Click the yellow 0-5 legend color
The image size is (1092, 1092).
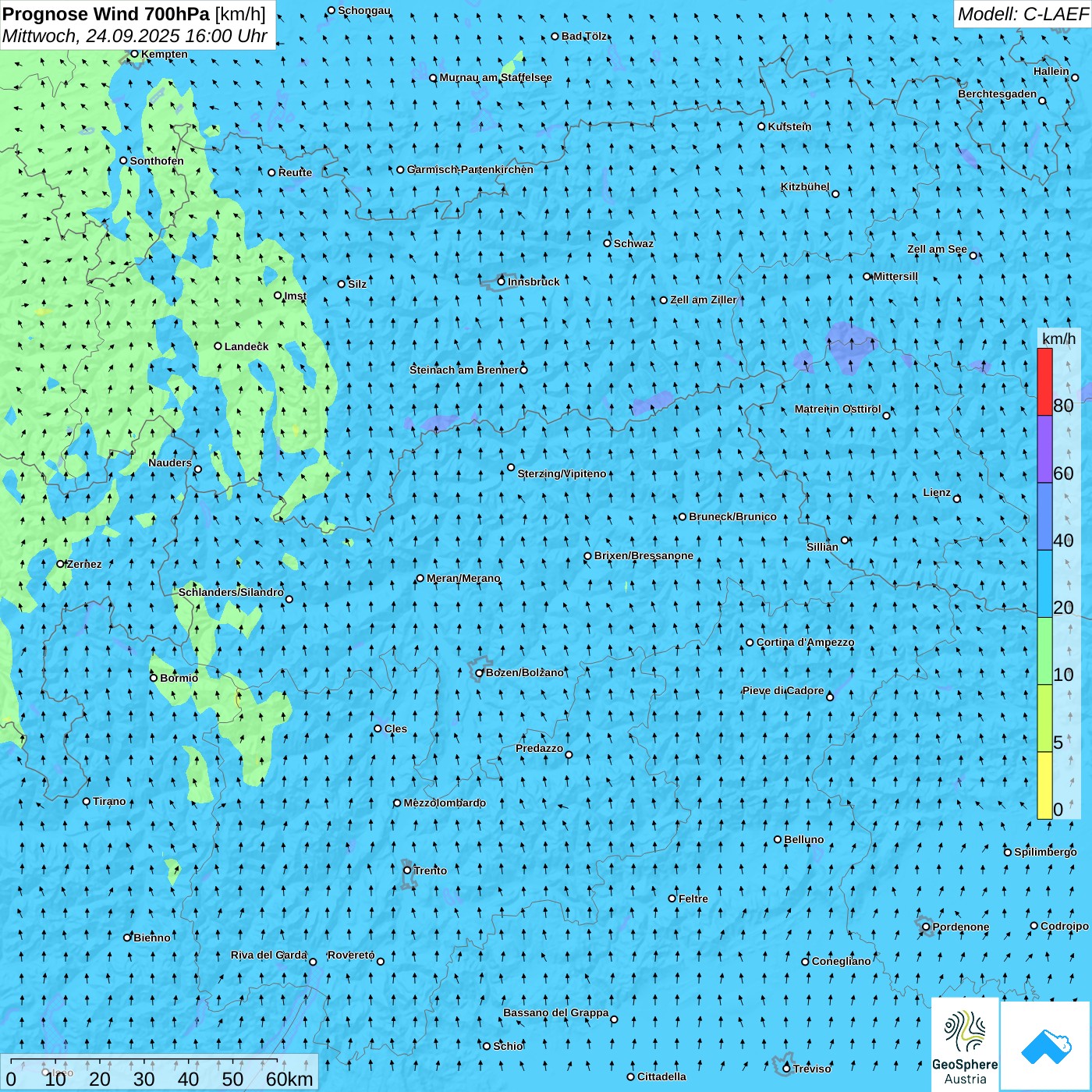point(1044,785)
